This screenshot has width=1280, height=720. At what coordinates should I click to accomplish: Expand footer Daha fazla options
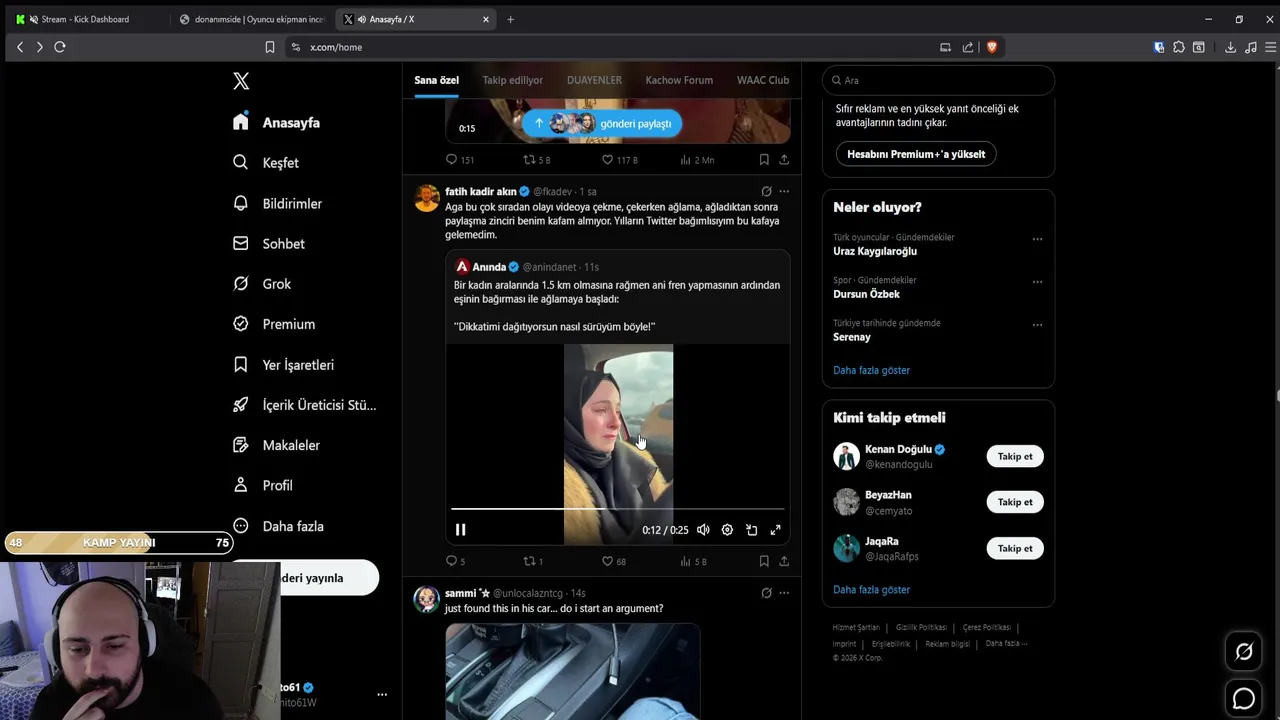click(x=1006, y=643)
